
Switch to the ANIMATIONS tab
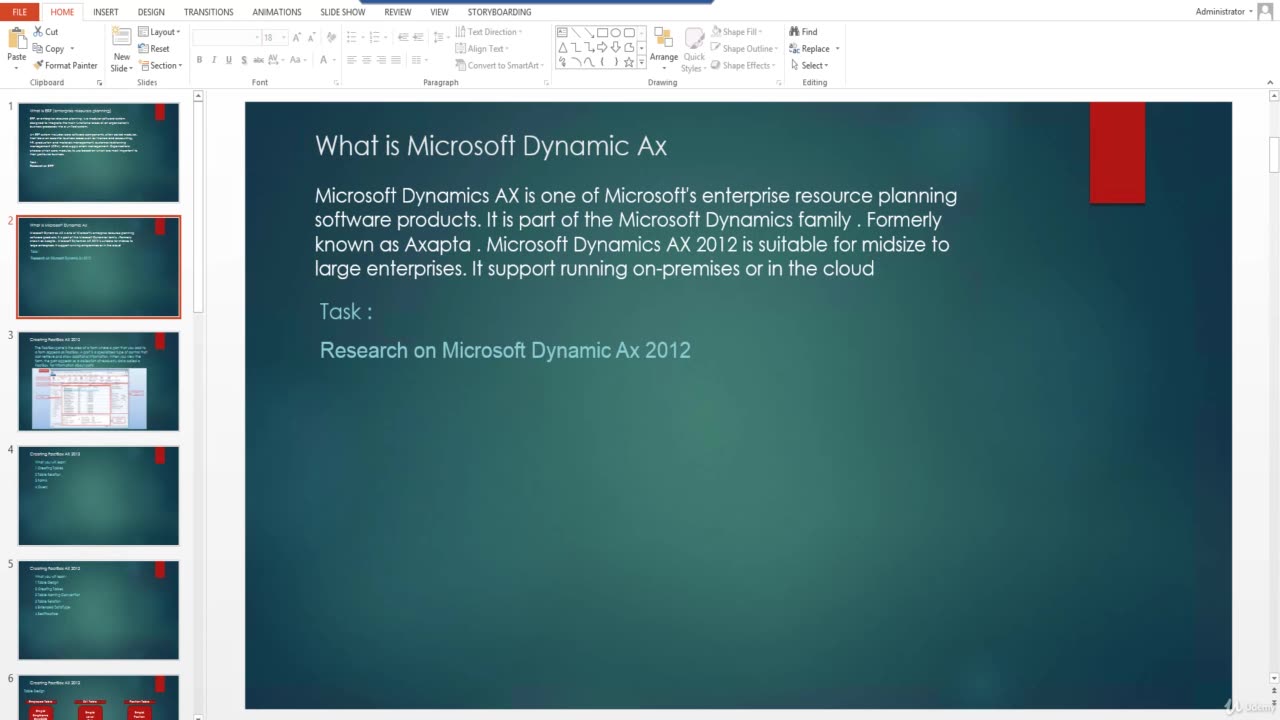276,12
